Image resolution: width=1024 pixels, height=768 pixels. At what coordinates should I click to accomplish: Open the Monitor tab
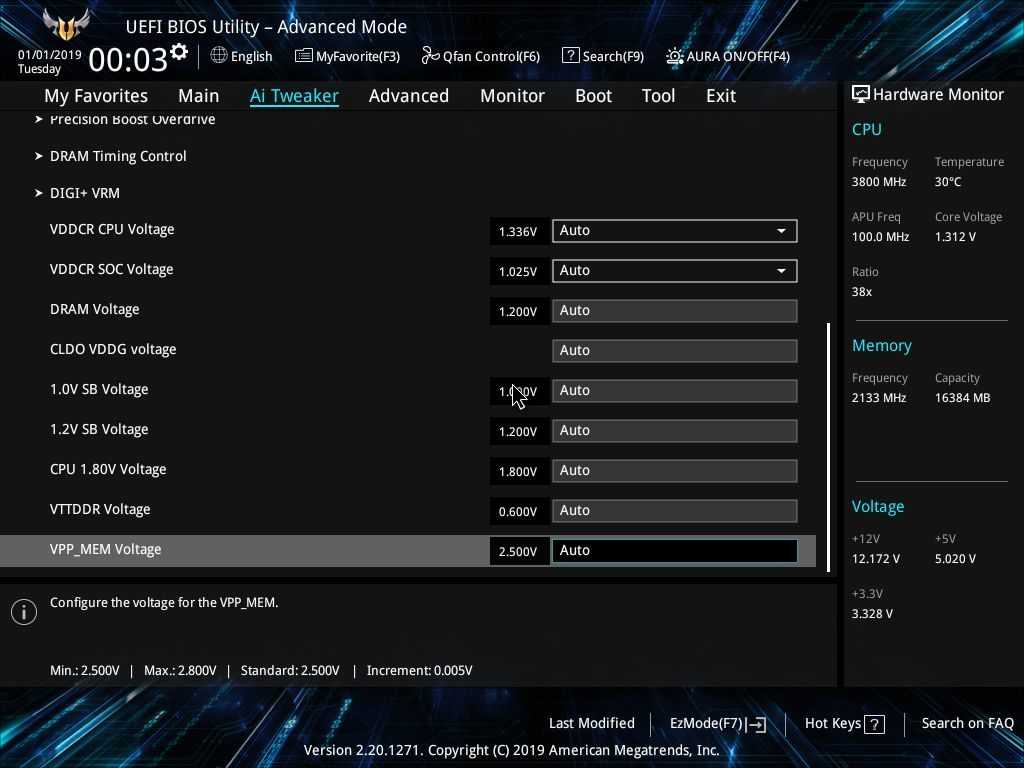[512, 96]
